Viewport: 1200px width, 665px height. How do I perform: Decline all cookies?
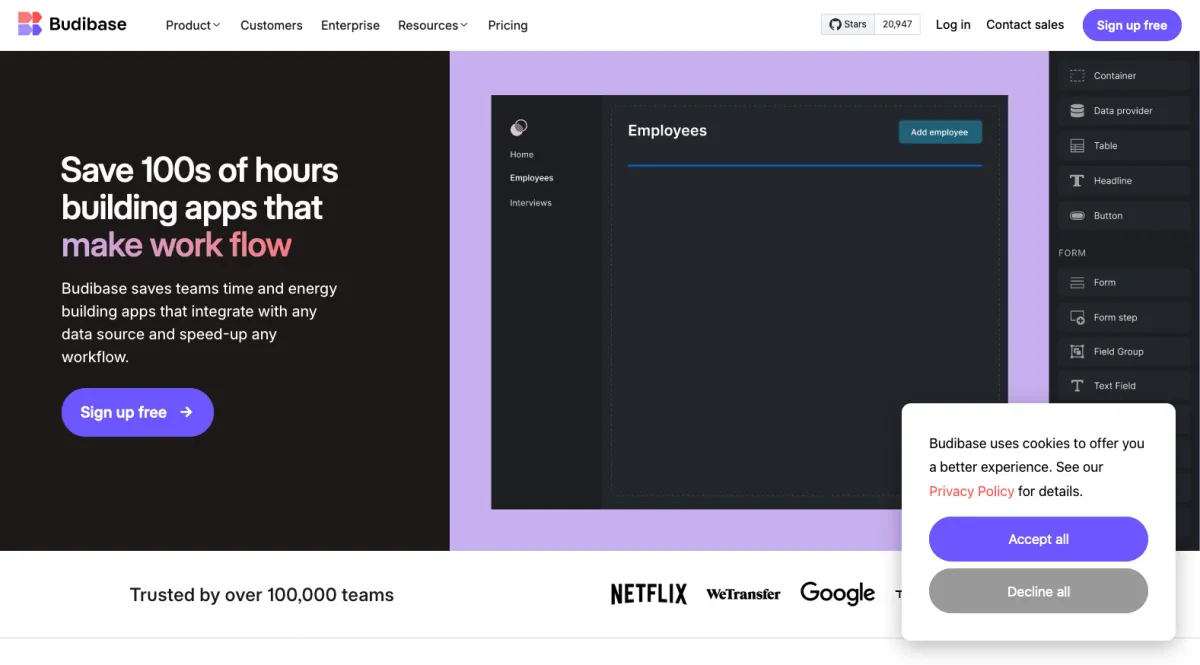[1038, 591]
